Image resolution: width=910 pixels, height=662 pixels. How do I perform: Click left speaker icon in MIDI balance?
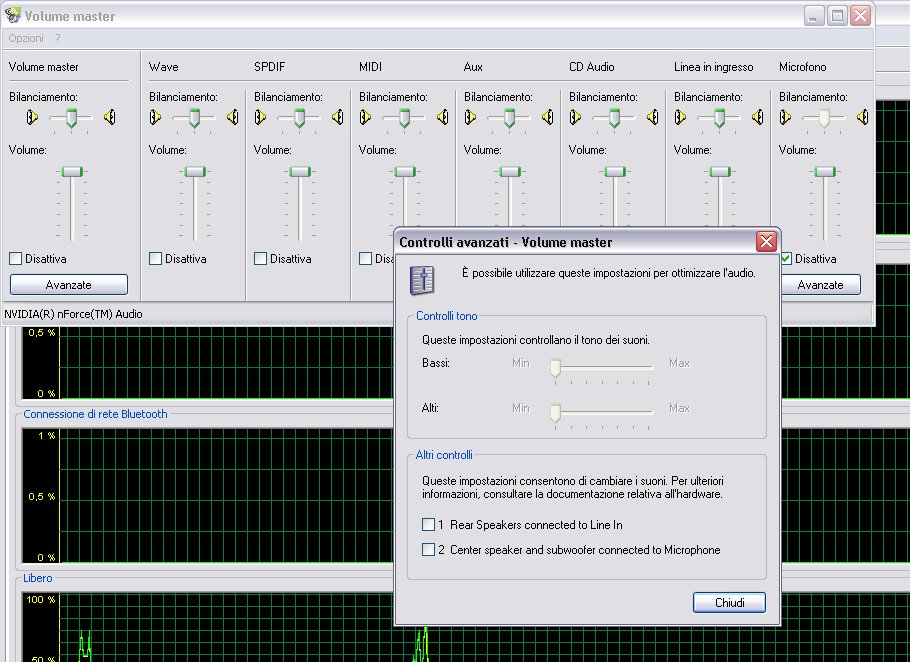[365, 117]
